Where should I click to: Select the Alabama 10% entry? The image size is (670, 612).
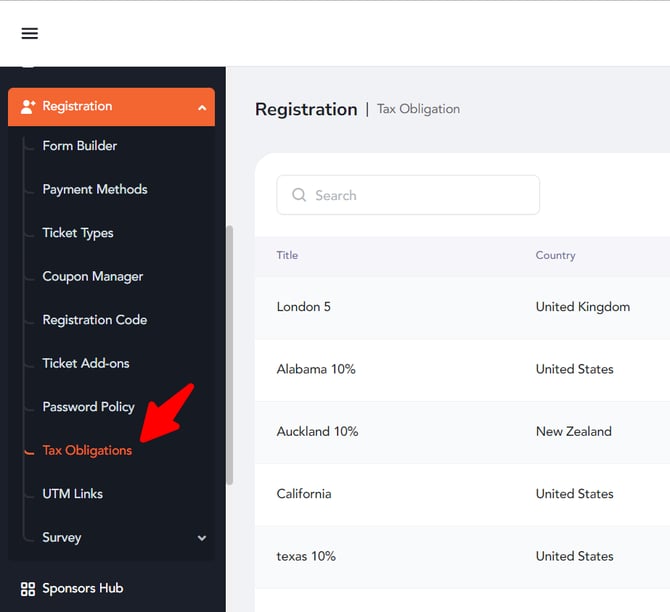point(315,369)
